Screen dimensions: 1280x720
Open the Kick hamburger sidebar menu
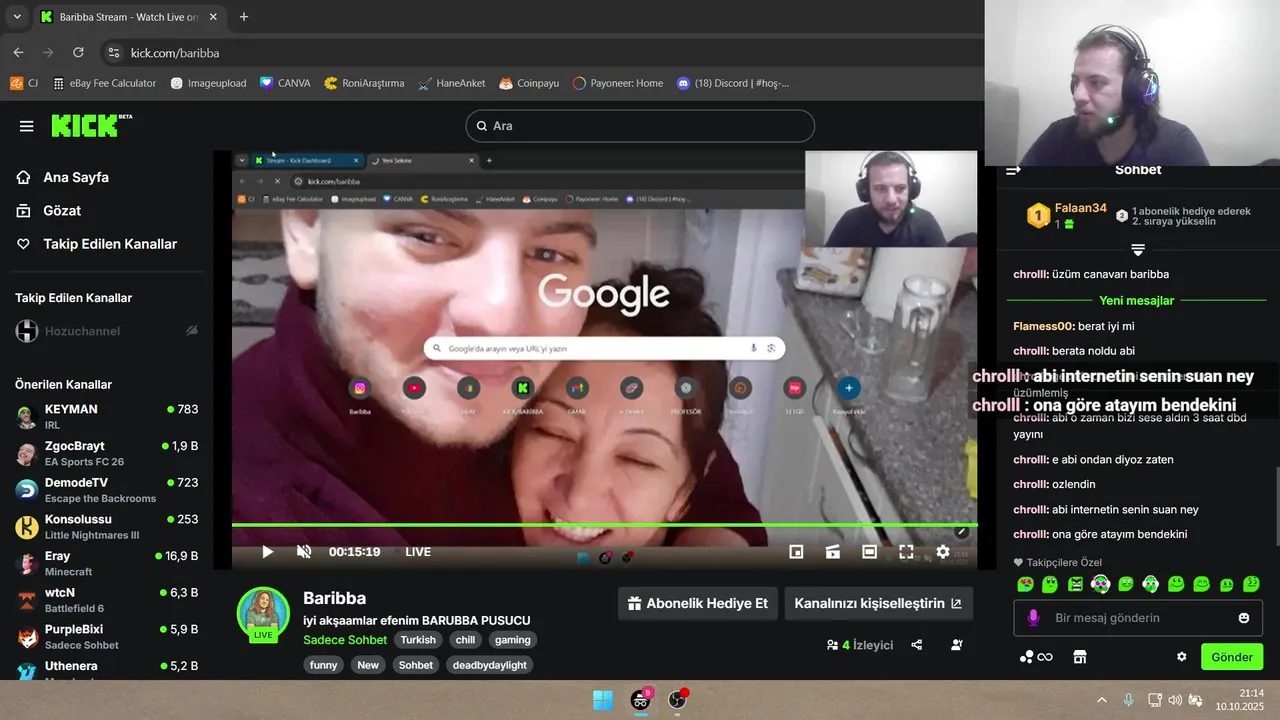pyautogui.click(x=27, y=126)
